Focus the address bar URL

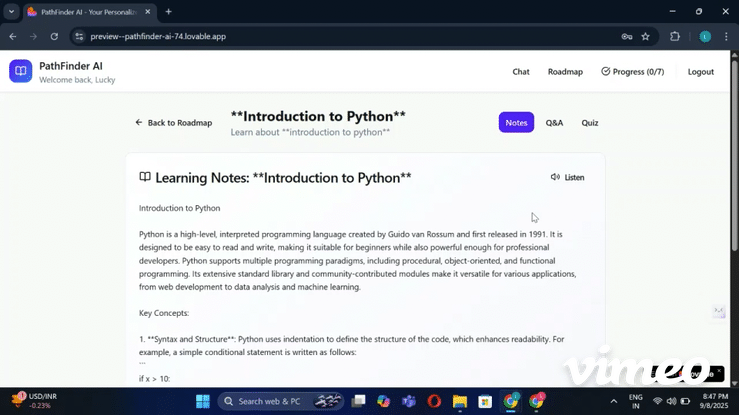pos(158,36)
